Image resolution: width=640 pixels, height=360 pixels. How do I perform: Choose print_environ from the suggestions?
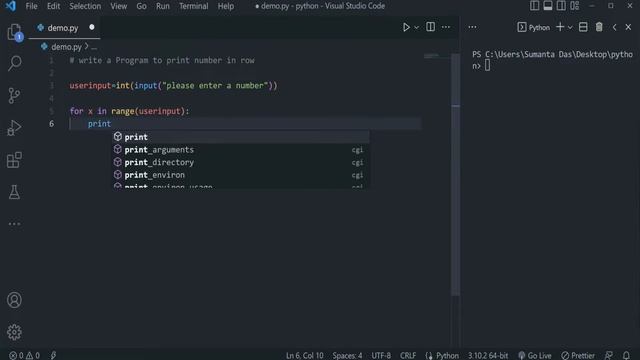tap(241, 175)
